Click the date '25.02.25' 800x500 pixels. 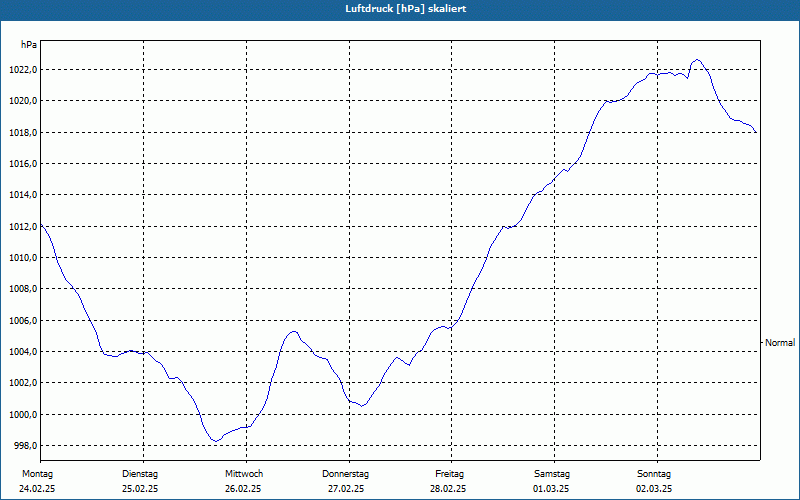click(x=140, y=489)
